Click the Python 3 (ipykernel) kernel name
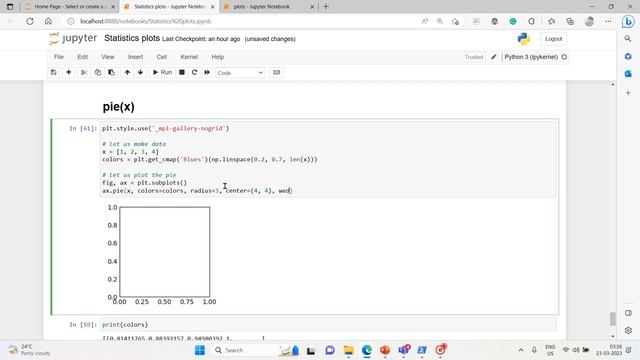Viewport: 640px width, 360px height. (x=531, y=57)
